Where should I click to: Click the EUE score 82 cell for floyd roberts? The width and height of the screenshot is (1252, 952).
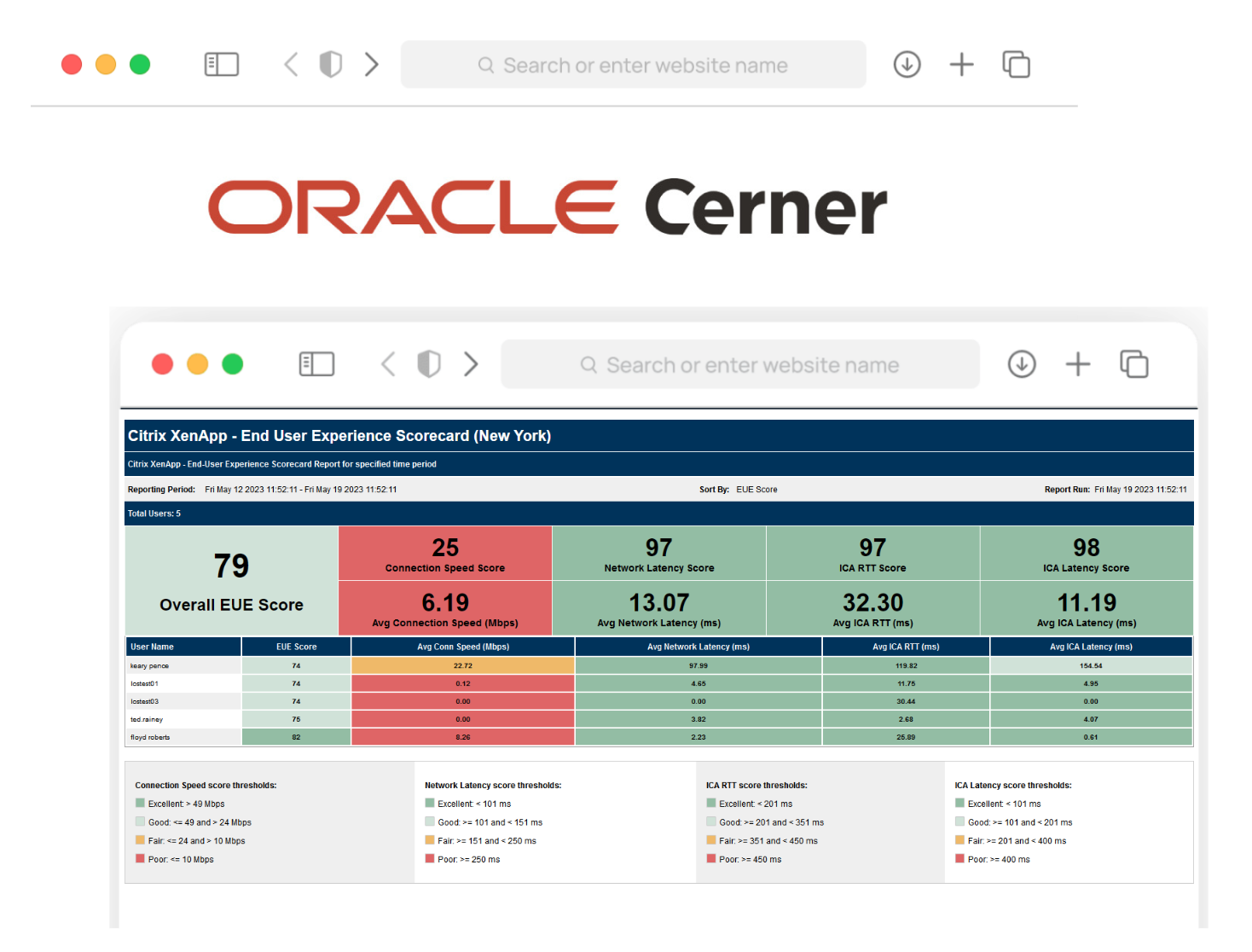(297, 737)
